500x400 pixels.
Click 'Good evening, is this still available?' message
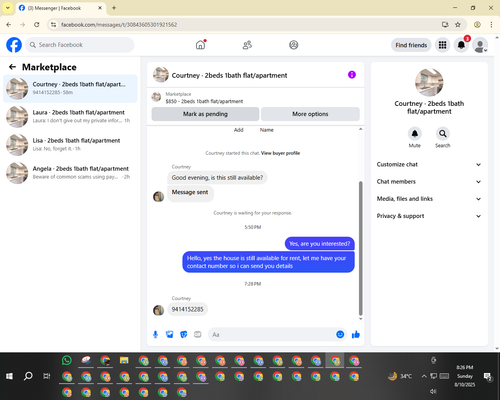click(x=217, y=178)
